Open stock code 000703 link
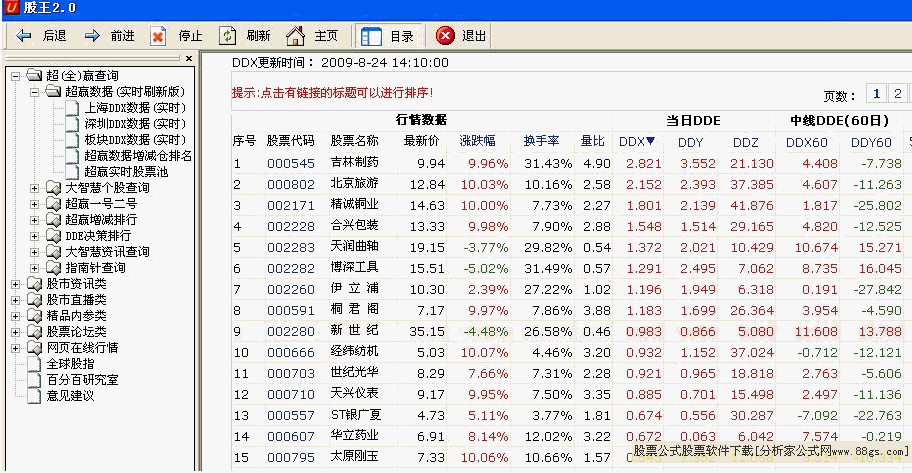This screenshot has width=912, height=473. (x=291, y=373)
